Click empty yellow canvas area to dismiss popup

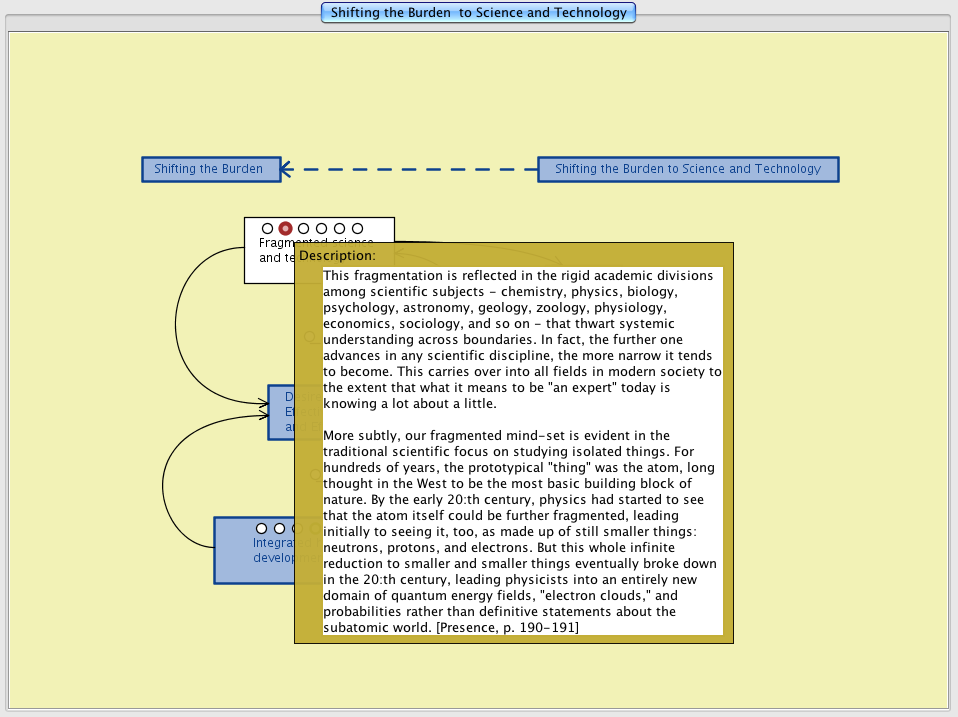pyautogui.click(x=830, y=400)
